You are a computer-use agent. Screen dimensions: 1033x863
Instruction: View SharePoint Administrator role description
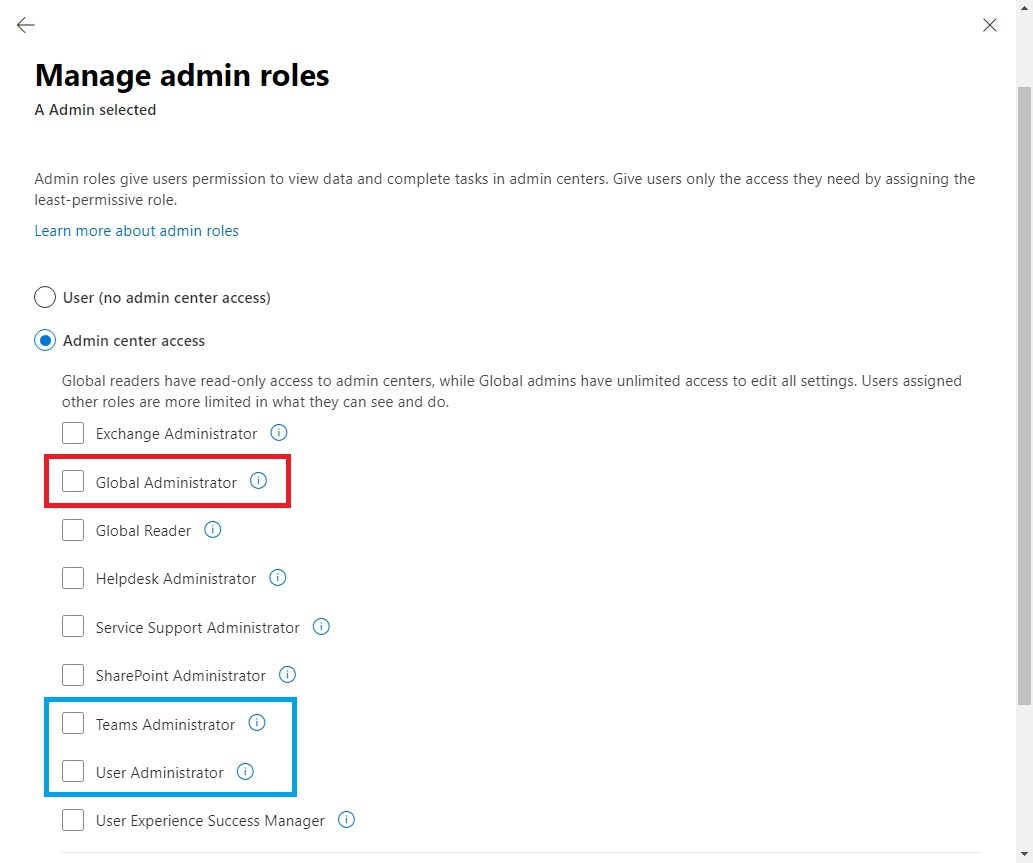point(287,675)
